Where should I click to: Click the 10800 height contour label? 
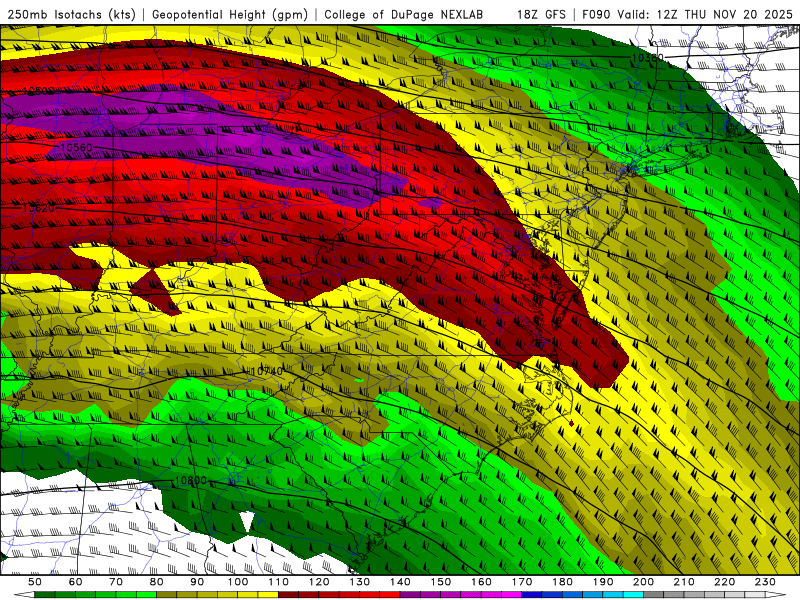190,481
